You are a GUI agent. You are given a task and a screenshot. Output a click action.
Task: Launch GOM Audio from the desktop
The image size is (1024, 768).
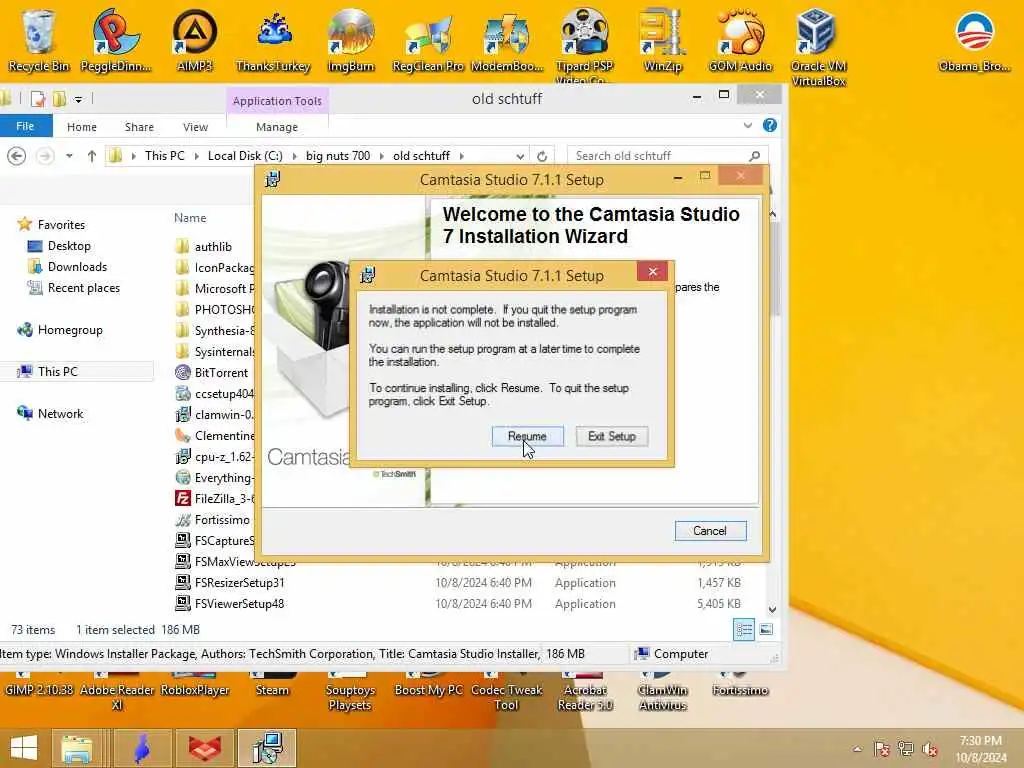(x=740, y=40)
